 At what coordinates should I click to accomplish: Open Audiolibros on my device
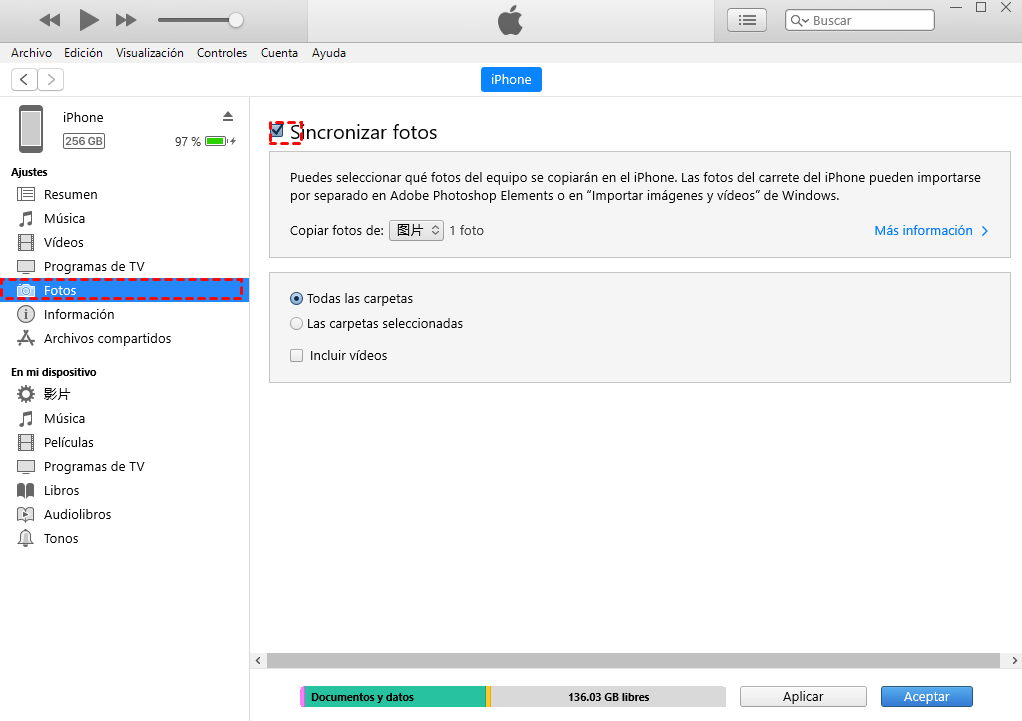point(77,514)
